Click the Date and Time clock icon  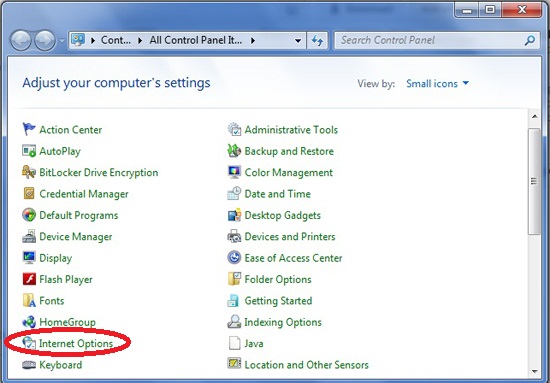click(x=234, y=194)
